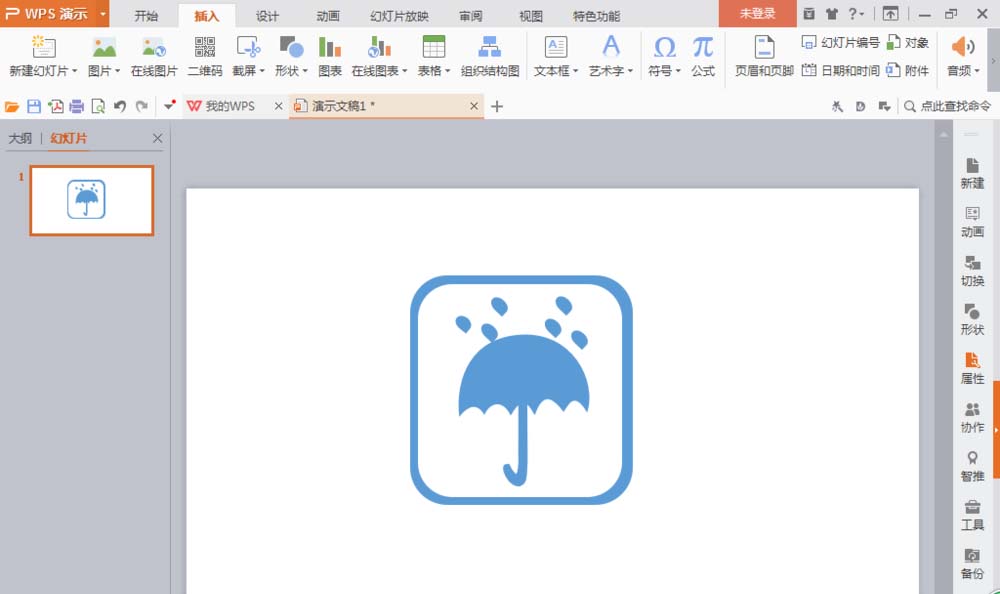Expand the 图片 dropdown arrow
Viewport: 1000px width, 594px height.
(x=117, y=71)
